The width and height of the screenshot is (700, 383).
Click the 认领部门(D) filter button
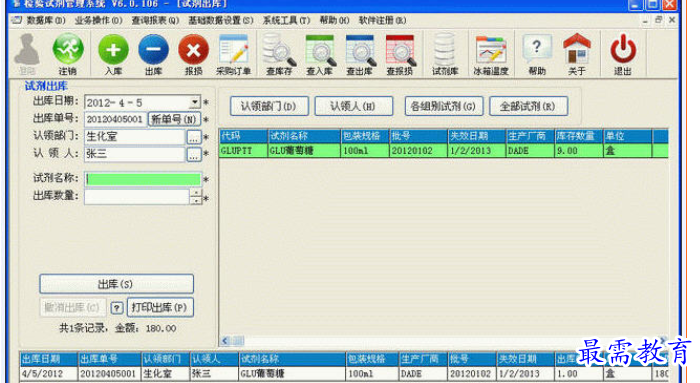269,106
